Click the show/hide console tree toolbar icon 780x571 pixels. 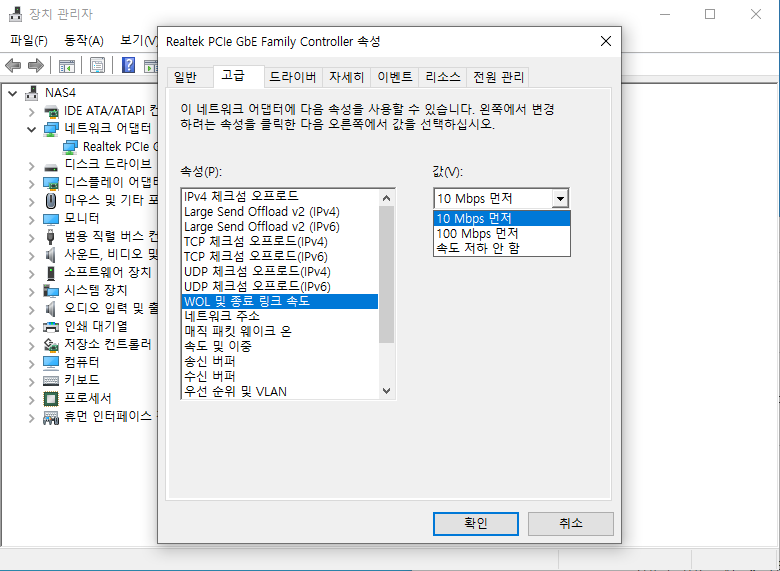pos(67,65)
